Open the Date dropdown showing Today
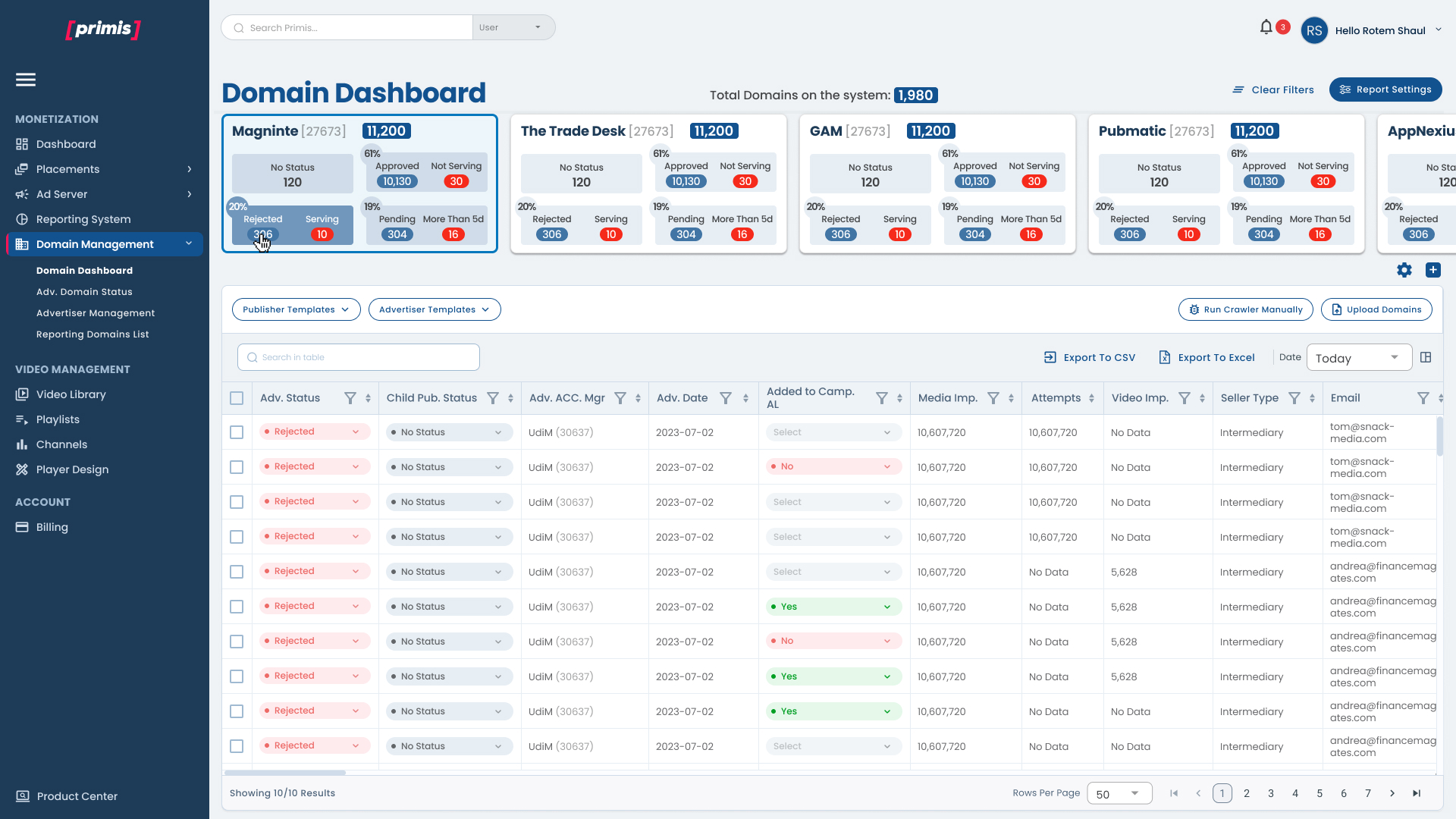 (1359, 358)
